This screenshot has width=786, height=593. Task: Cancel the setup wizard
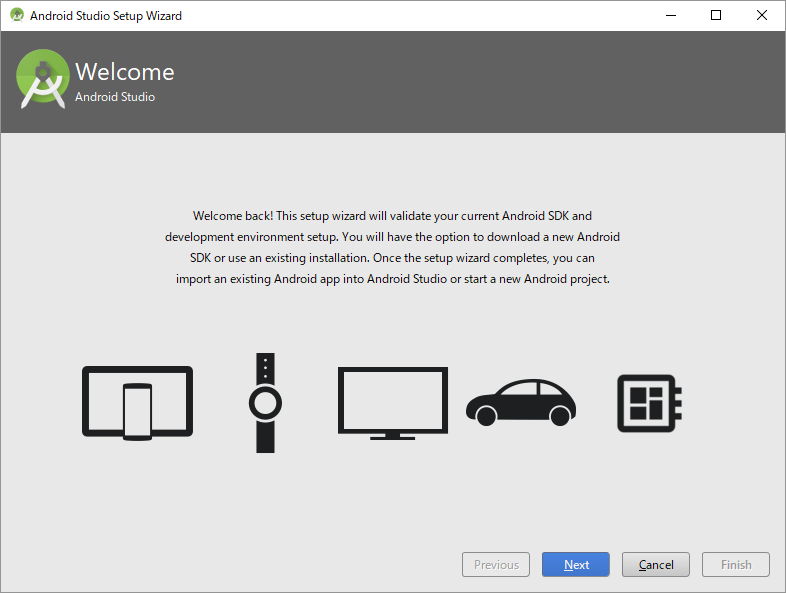[x=656, y=565]
